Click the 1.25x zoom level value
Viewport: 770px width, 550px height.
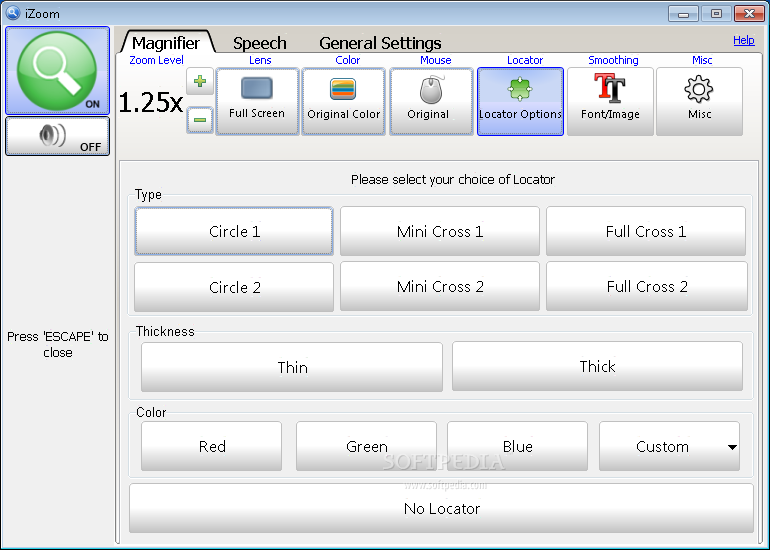(151, 102)
